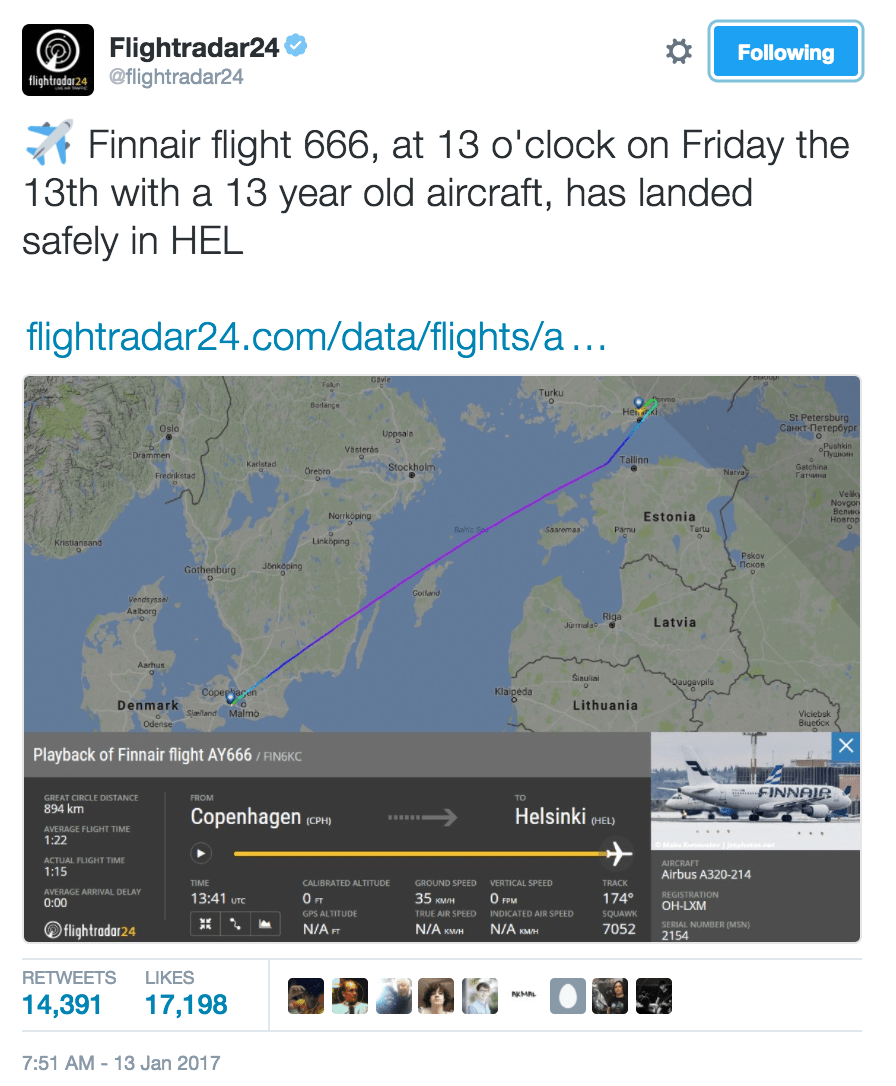Click the first liker's avatar
The height and width of the screenshot is (1086, 896).
[306, 996]
